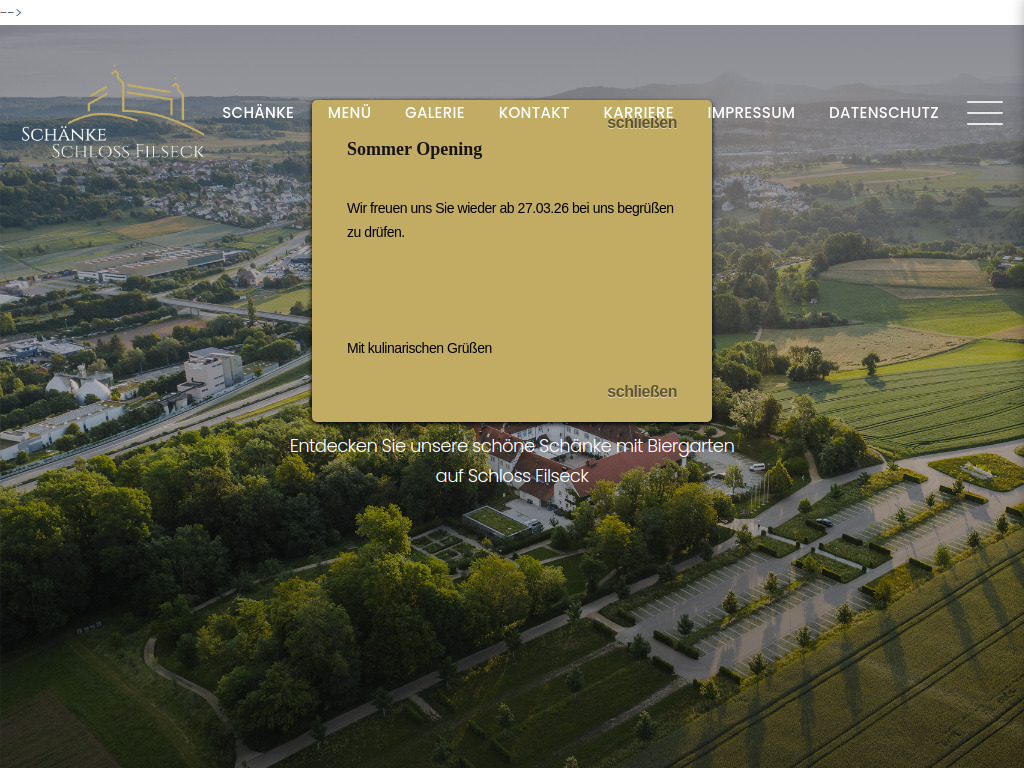Screen dimensions: 1024x768
Task: Open the SCHÄNKE page
Action: tap(258, 113)
